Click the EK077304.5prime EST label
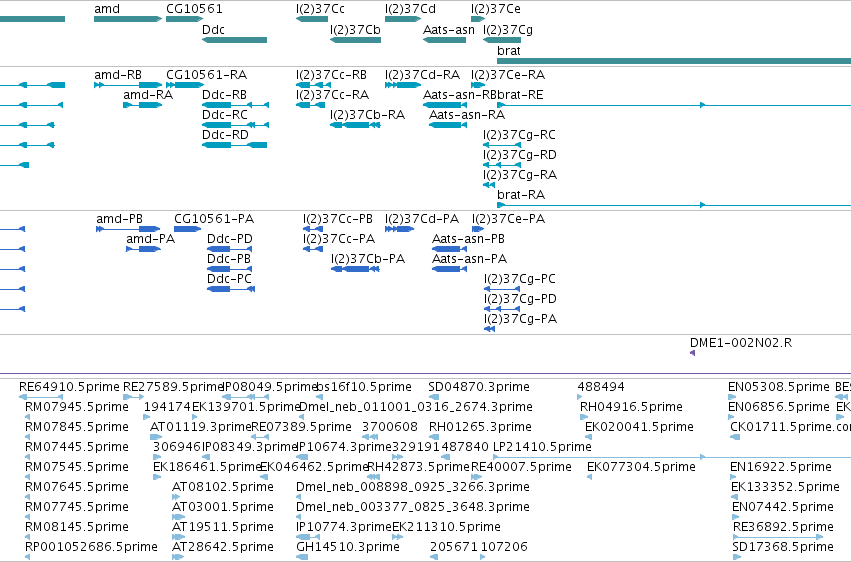 click(x=642, y=467)
